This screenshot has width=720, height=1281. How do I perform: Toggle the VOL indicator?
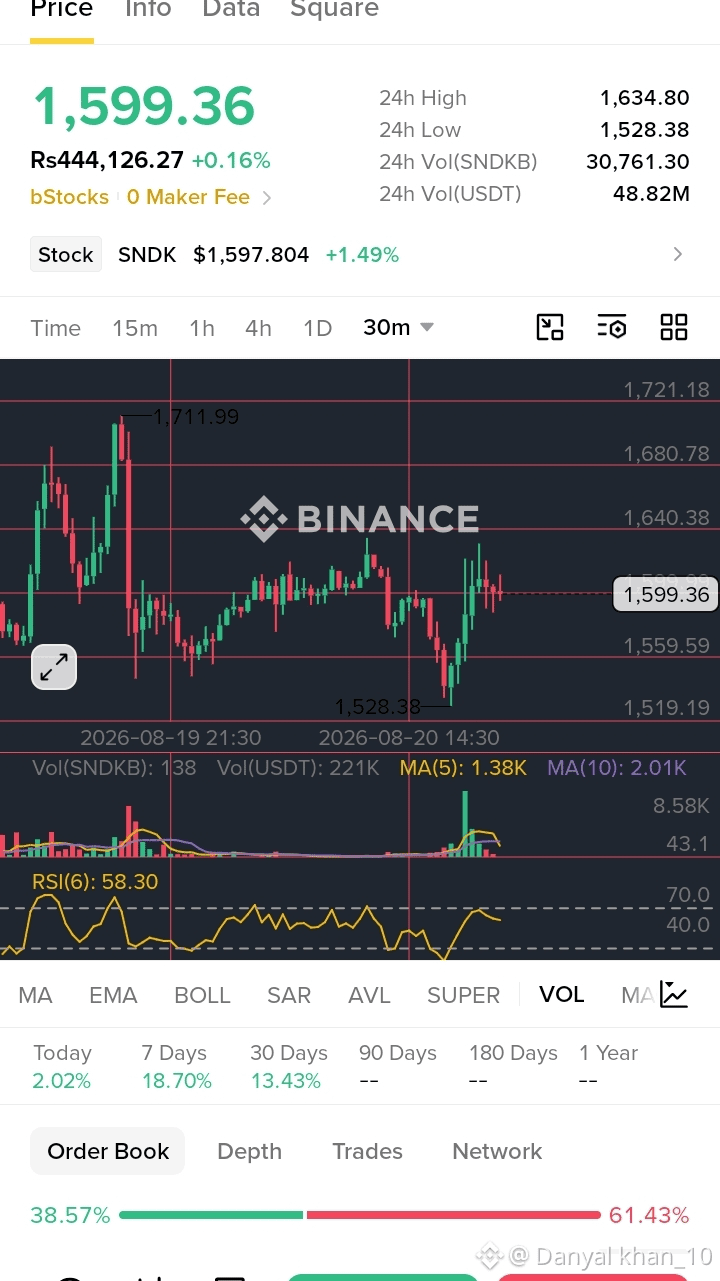click(562, 994)
